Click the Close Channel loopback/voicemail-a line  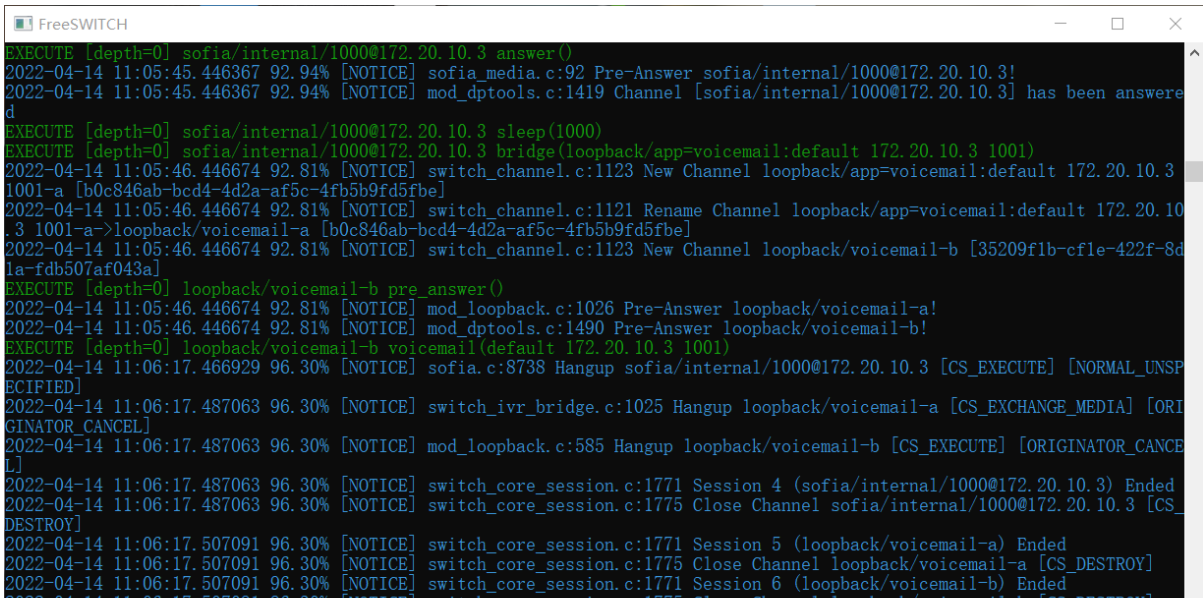coord(579,564)
